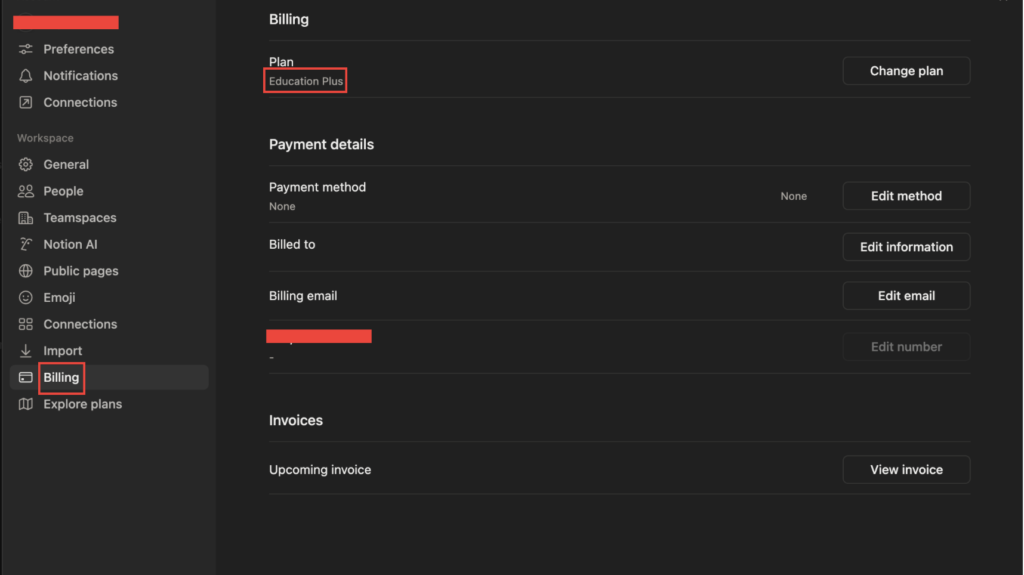The width and height of the screenshot is (1024, 575).
Task: Click the Emoji smiley icon
Action: [26, 298]
